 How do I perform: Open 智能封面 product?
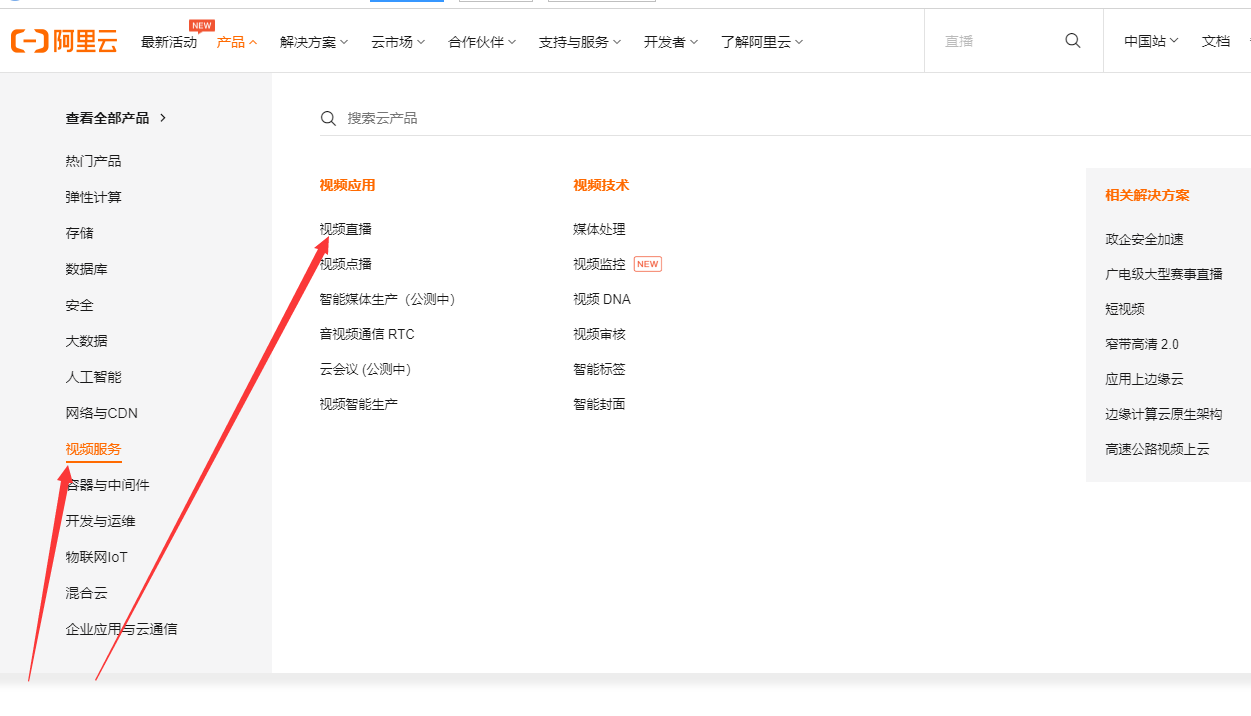click(x=599, y=404)
